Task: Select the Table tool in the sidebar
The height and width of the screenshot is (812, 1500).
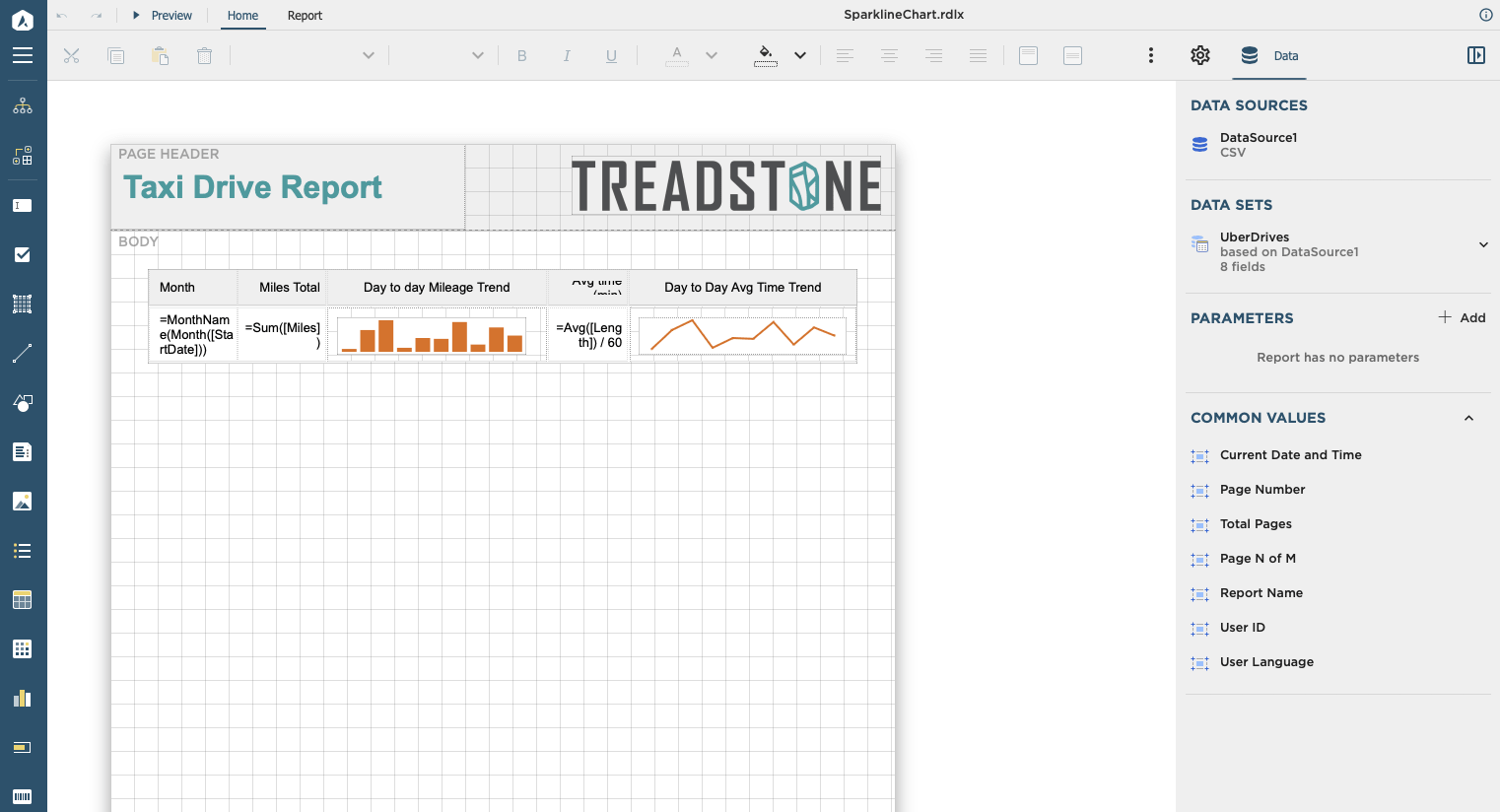Action: pos(22,599)
